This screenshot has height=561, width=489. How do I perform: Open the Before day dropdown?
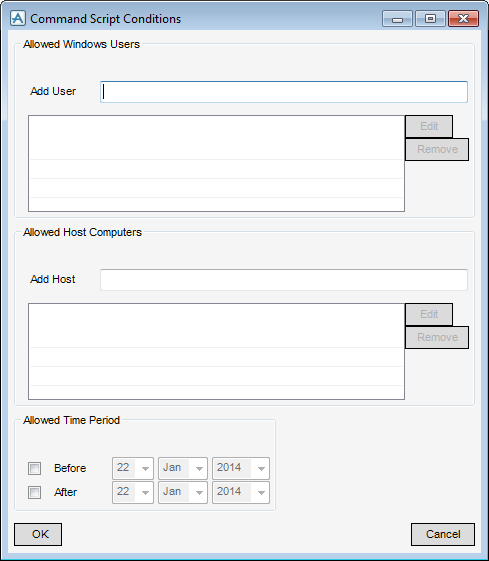[x=133, y=468]
